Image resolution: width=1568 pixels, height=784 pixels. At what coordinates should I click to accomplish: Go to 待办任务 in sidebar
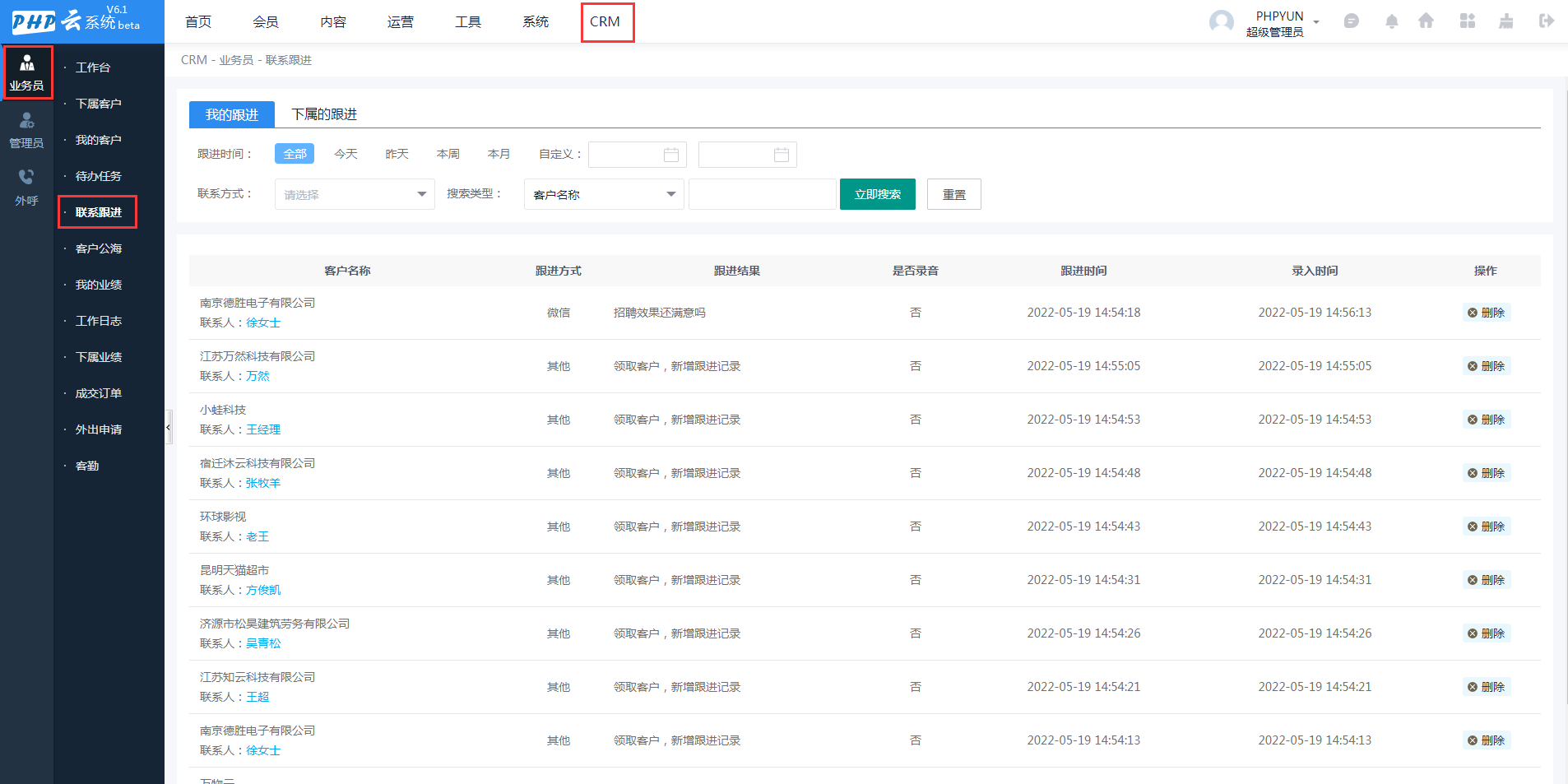98,176
